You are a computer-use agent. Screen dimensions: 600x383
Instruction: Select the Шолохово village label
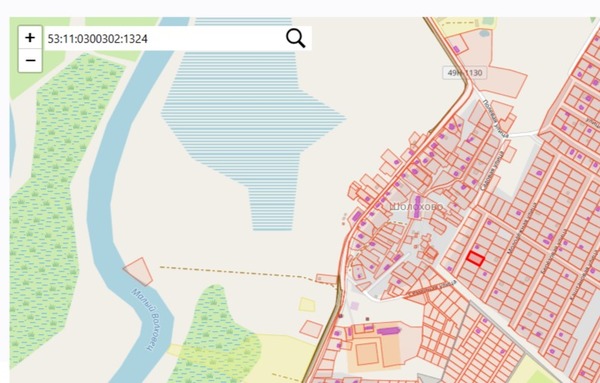click(416, 207)
